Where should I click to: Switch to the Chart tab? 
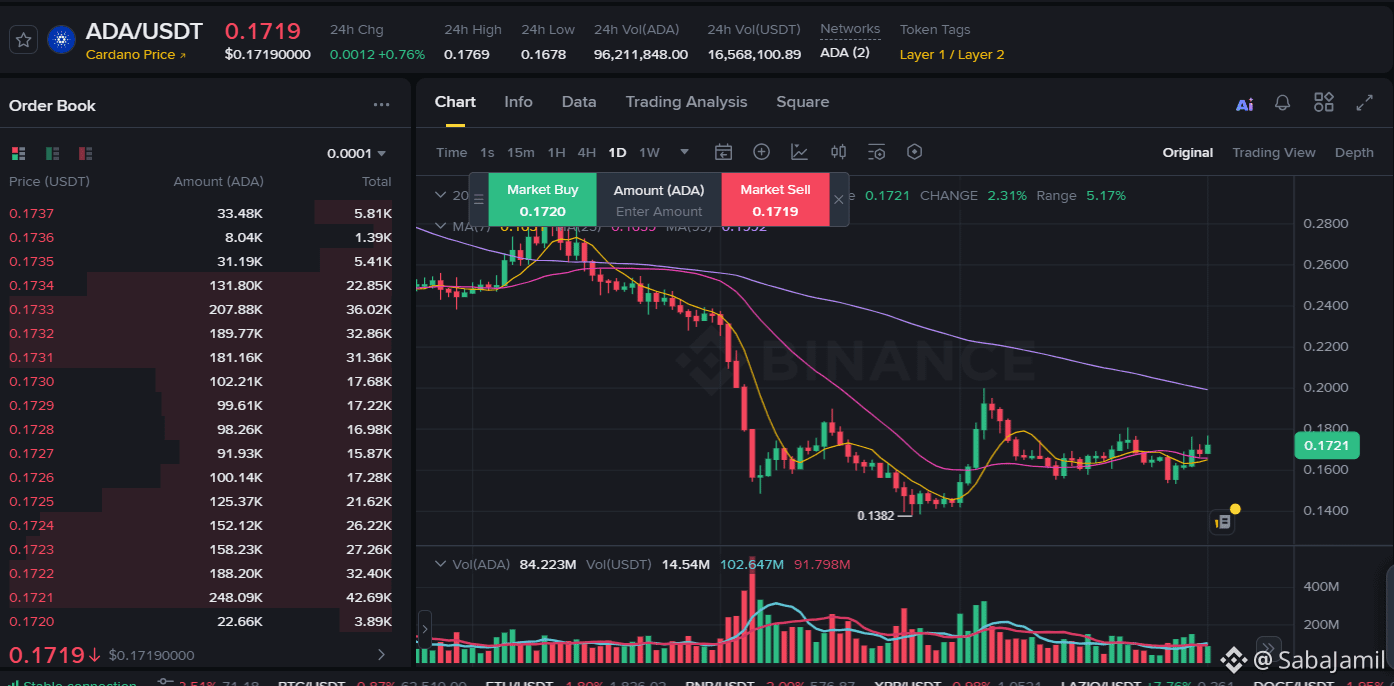[455, 102]
